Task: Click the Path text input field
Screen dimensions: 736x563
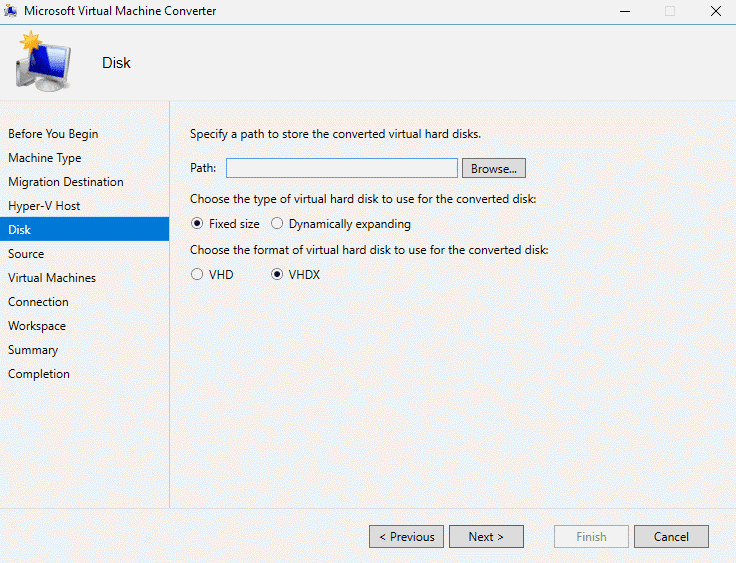Action: (341, 168)
